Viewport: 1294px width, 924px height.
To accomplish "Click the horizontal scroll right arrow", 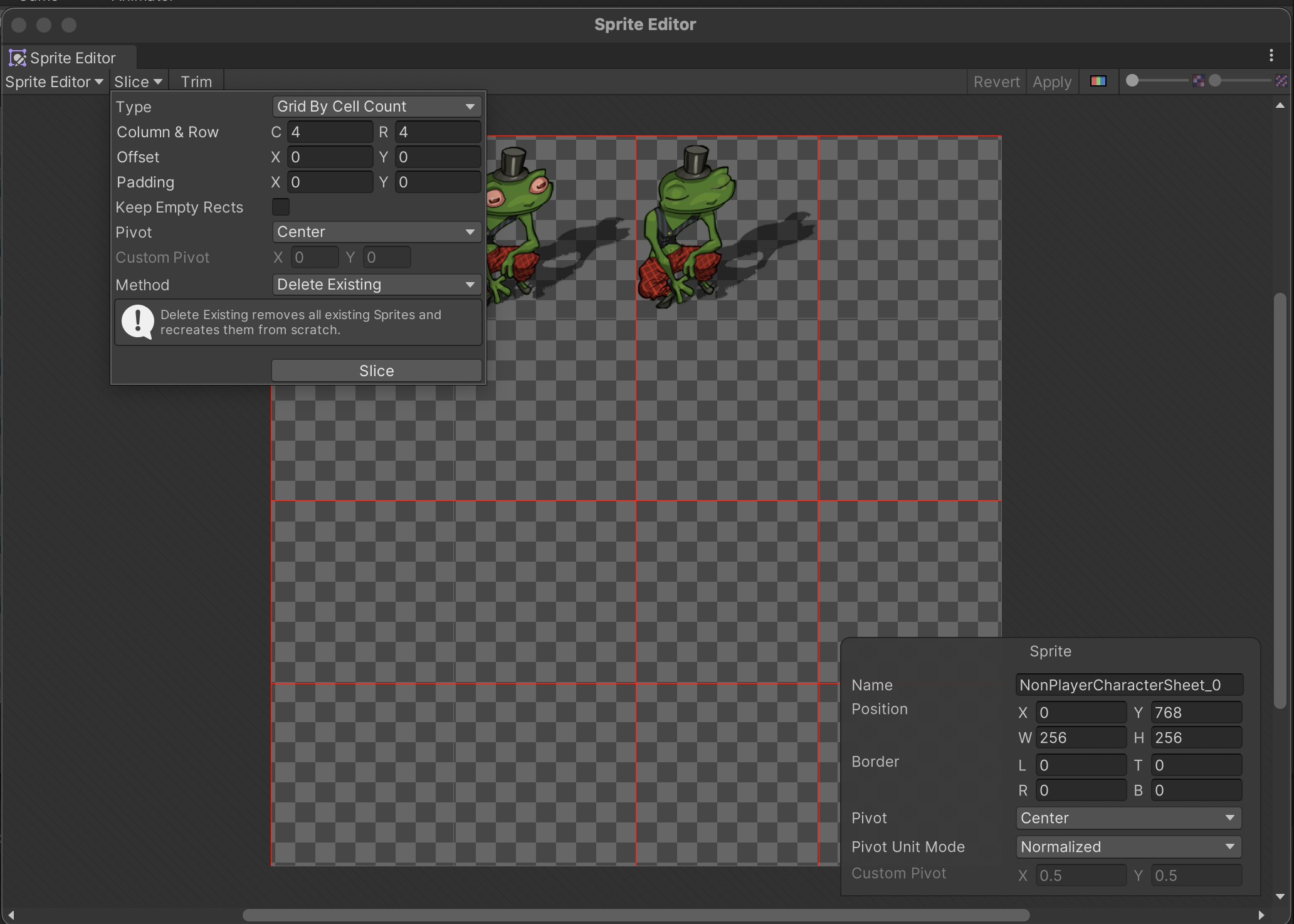I will tap(1261, 915).
